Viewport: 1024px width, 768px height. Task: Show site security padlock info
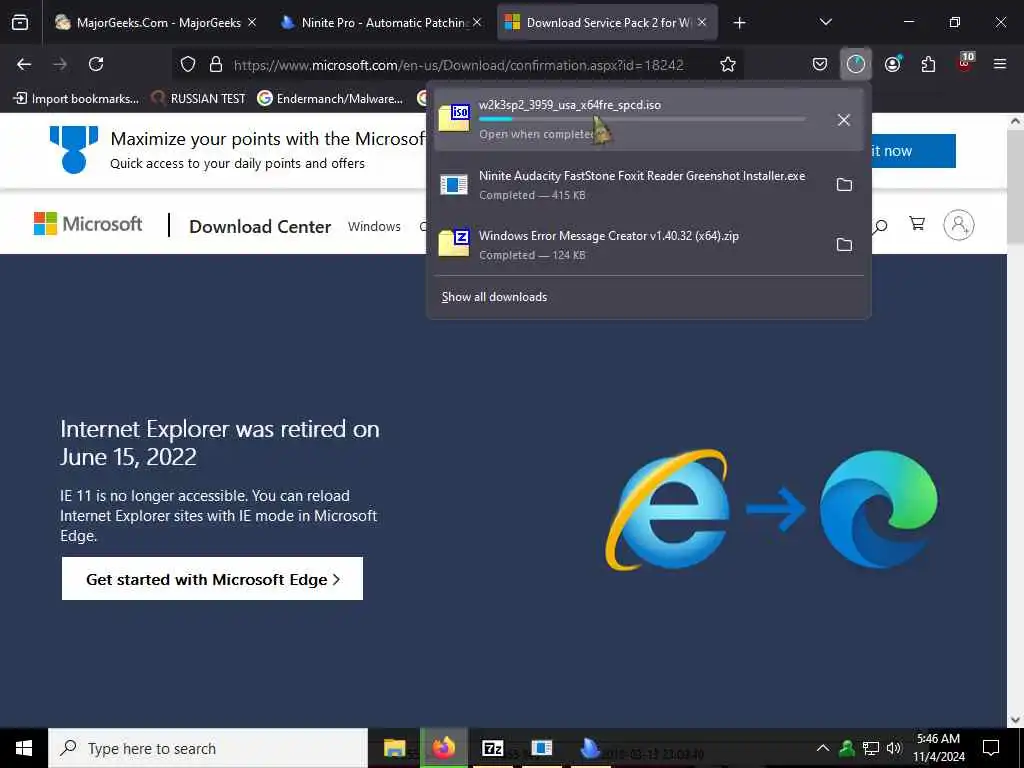pyautogui.click(x=216, y=64)
